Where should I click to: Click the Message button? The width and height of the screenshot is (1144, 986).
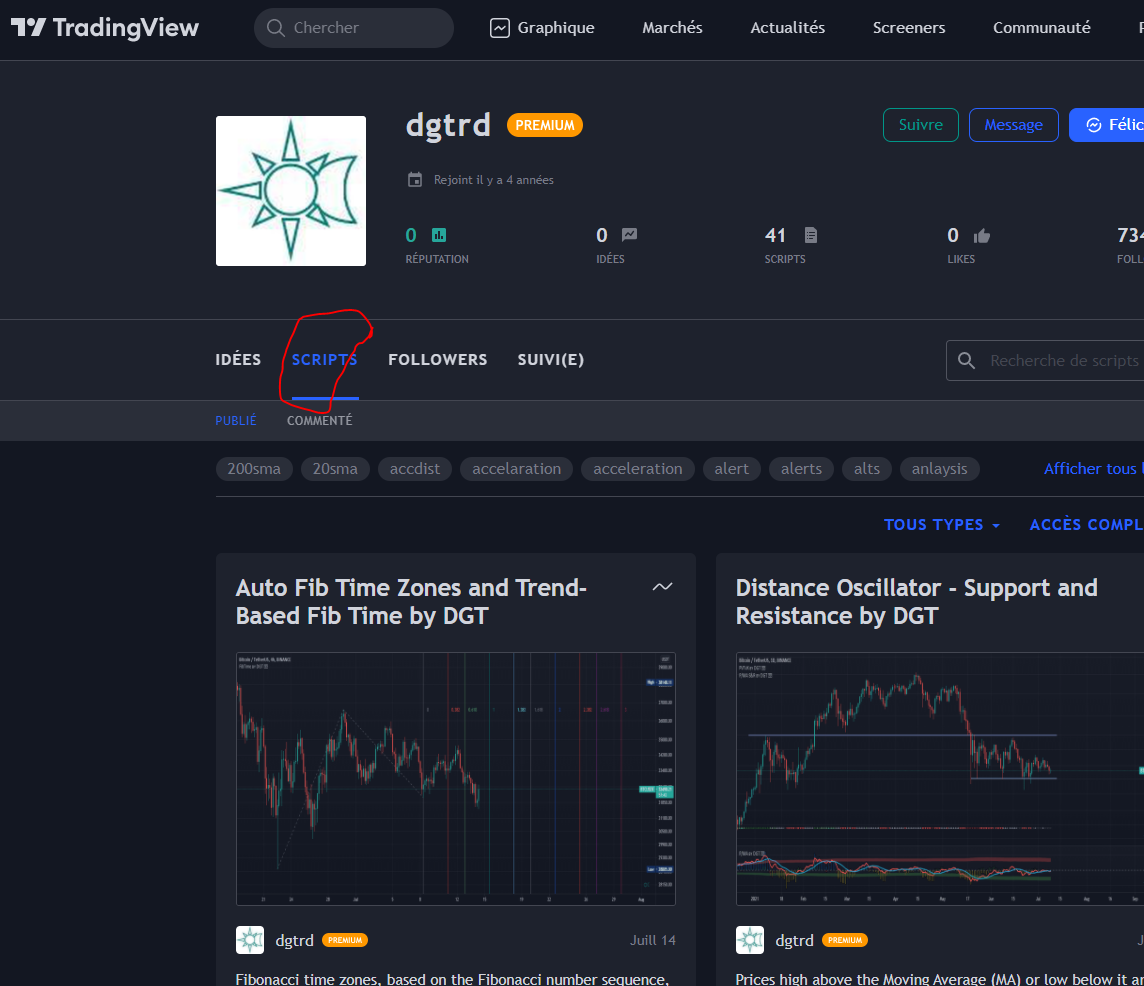pos(1013,124)
